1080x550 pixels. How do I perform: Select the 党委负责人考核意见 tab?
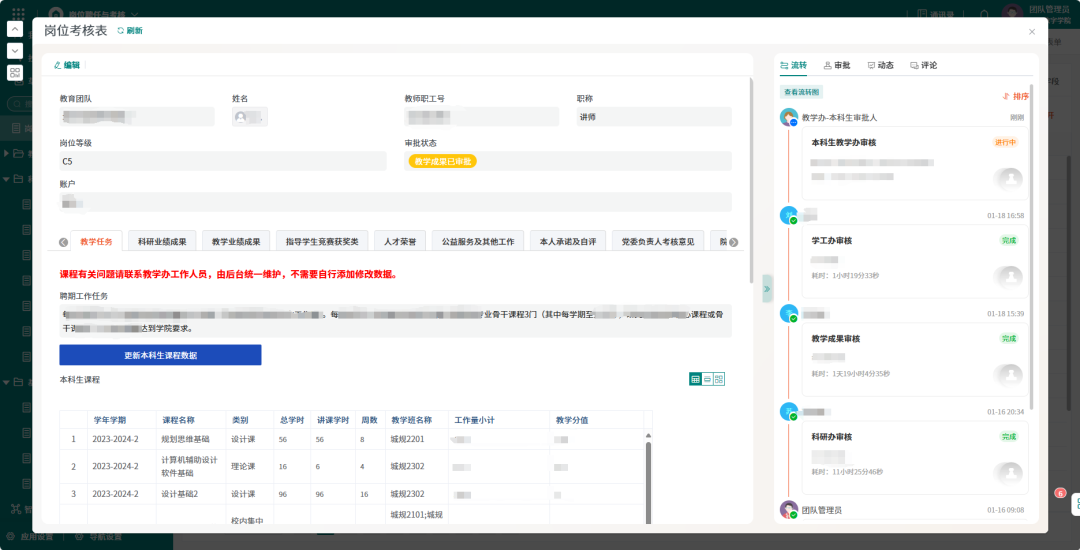click(x=658, y=242)
